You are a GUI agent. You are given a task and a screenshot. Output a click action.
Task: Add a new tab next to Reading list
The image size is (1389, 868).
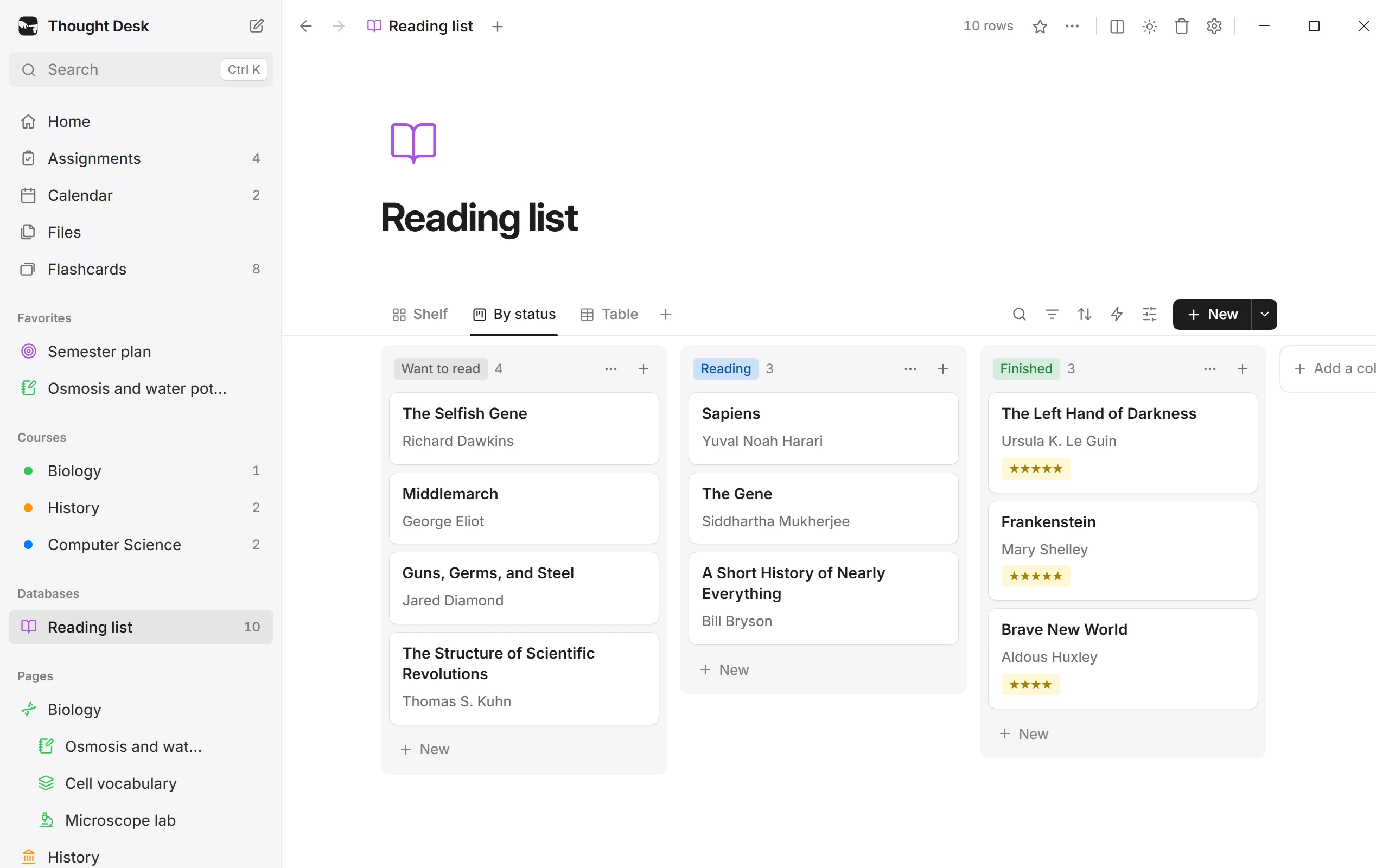click(x=498, y=27)
